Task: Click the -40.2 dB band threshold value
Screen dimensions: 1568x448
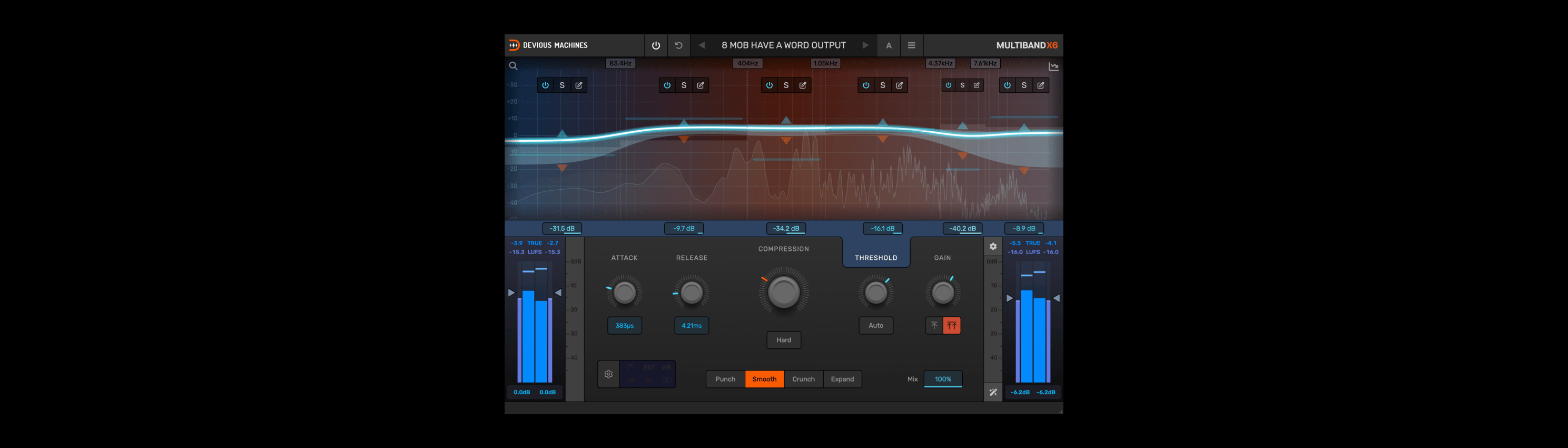Action: [962, 229]
